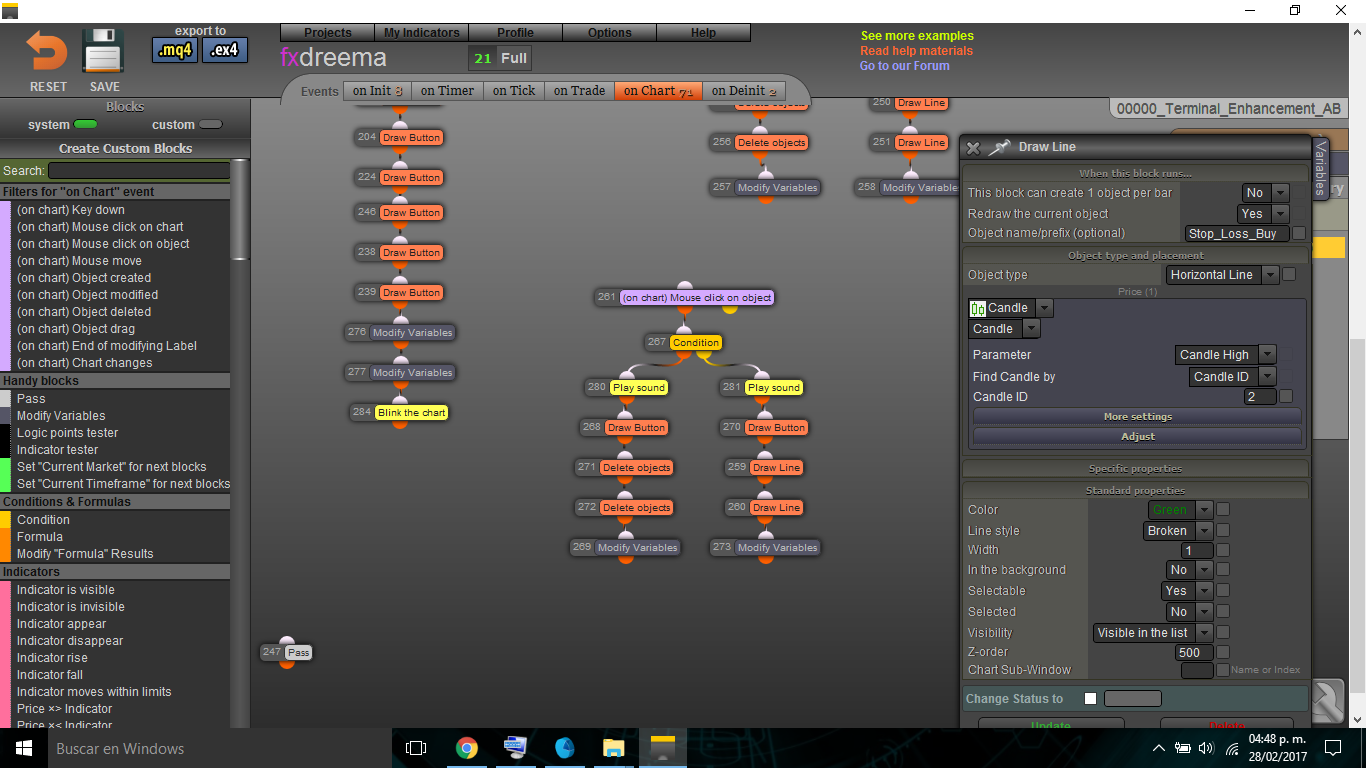
Task: Select Draw Line block 260
Action: [776, 507]
